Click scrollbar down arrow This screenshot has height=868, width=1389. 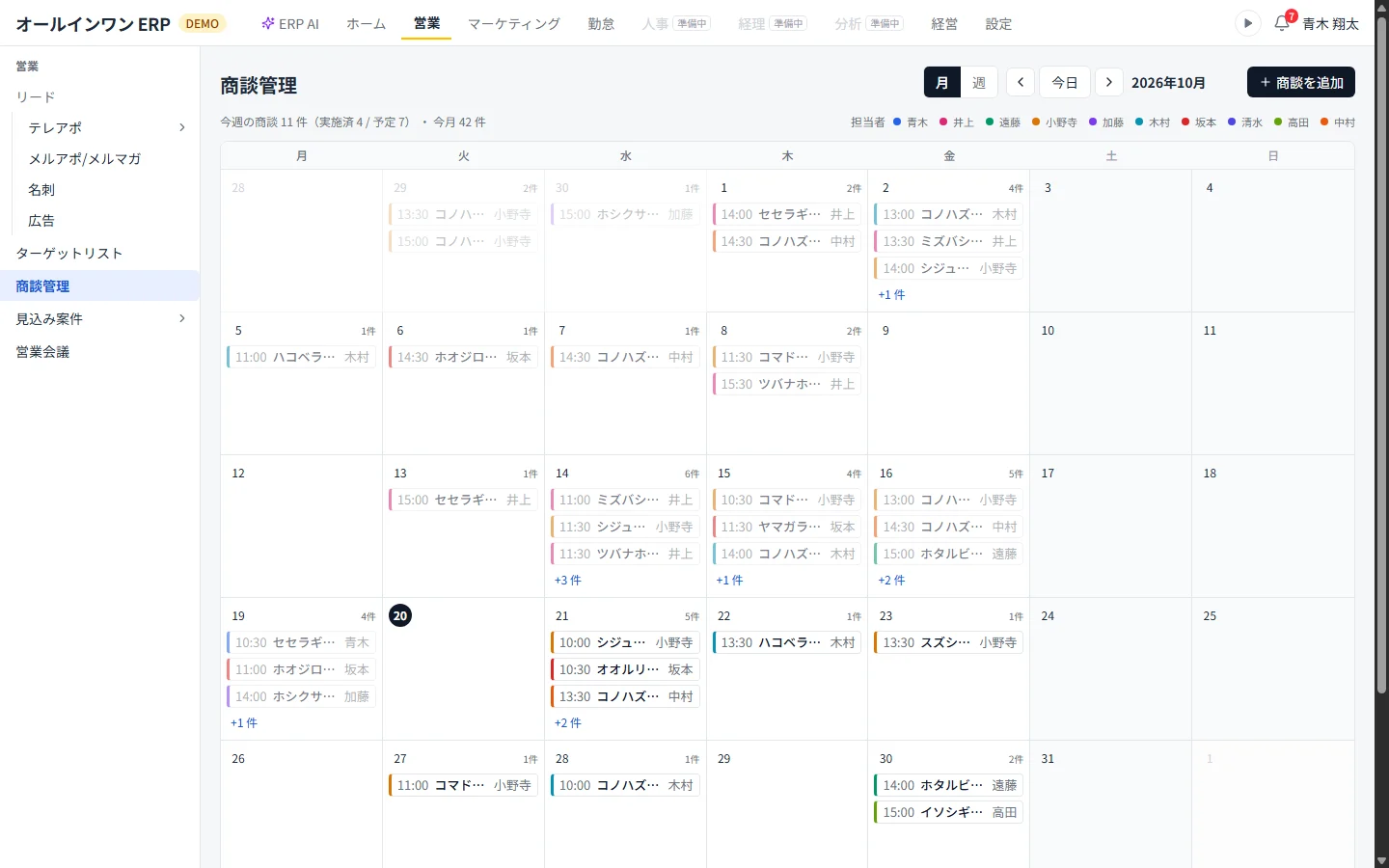(x=1381, y=860)
